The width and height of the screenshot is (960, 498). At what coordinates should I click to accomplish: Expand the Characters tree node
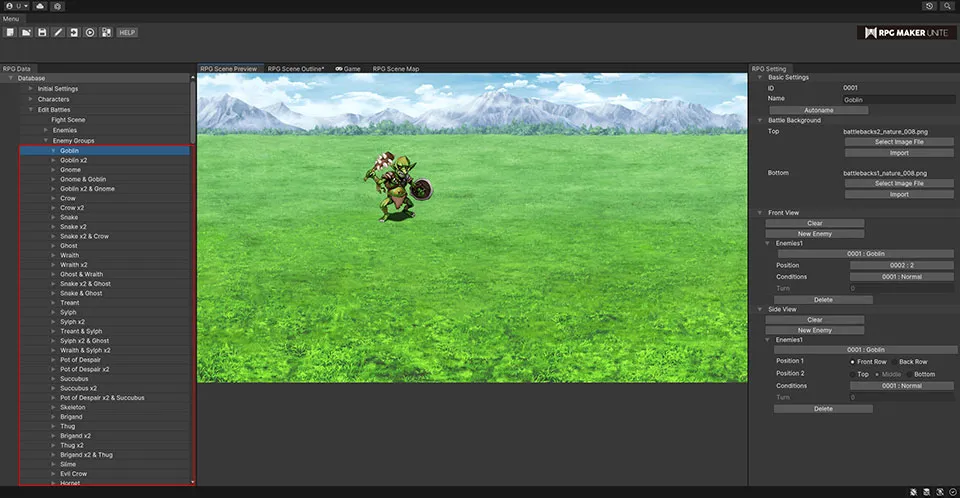click(x=31, y=99)
